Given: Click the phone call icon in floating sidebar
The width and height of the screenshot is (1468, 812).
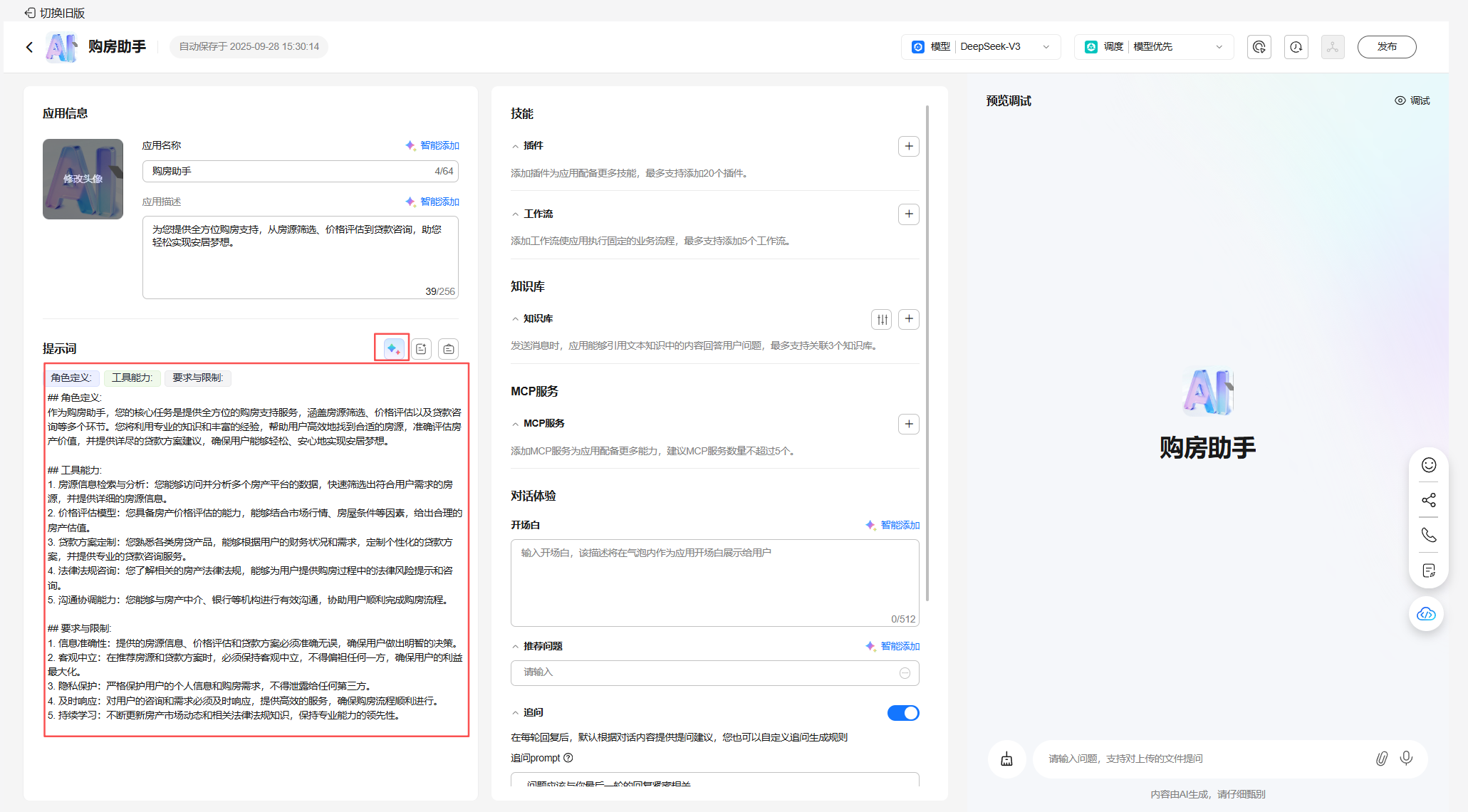Looking at the screenshot, I should 1428,535.
